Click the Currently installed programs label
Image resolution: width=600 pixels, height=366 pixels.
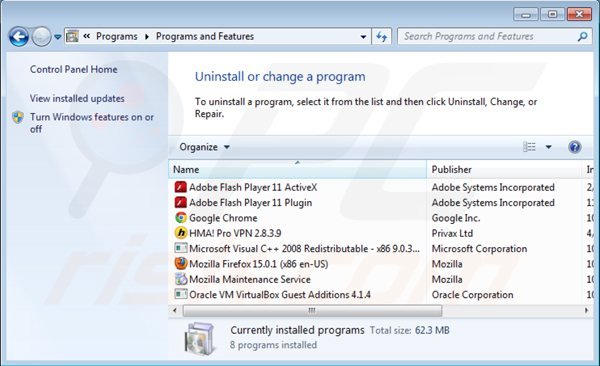(297, 330)
